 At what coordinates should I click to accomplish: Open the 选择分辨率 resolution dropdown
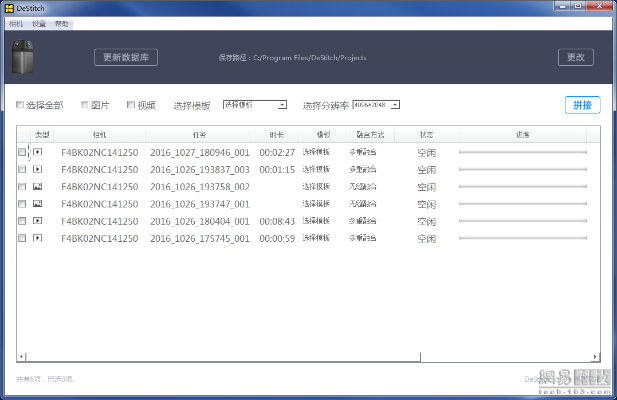coord(376,104)
